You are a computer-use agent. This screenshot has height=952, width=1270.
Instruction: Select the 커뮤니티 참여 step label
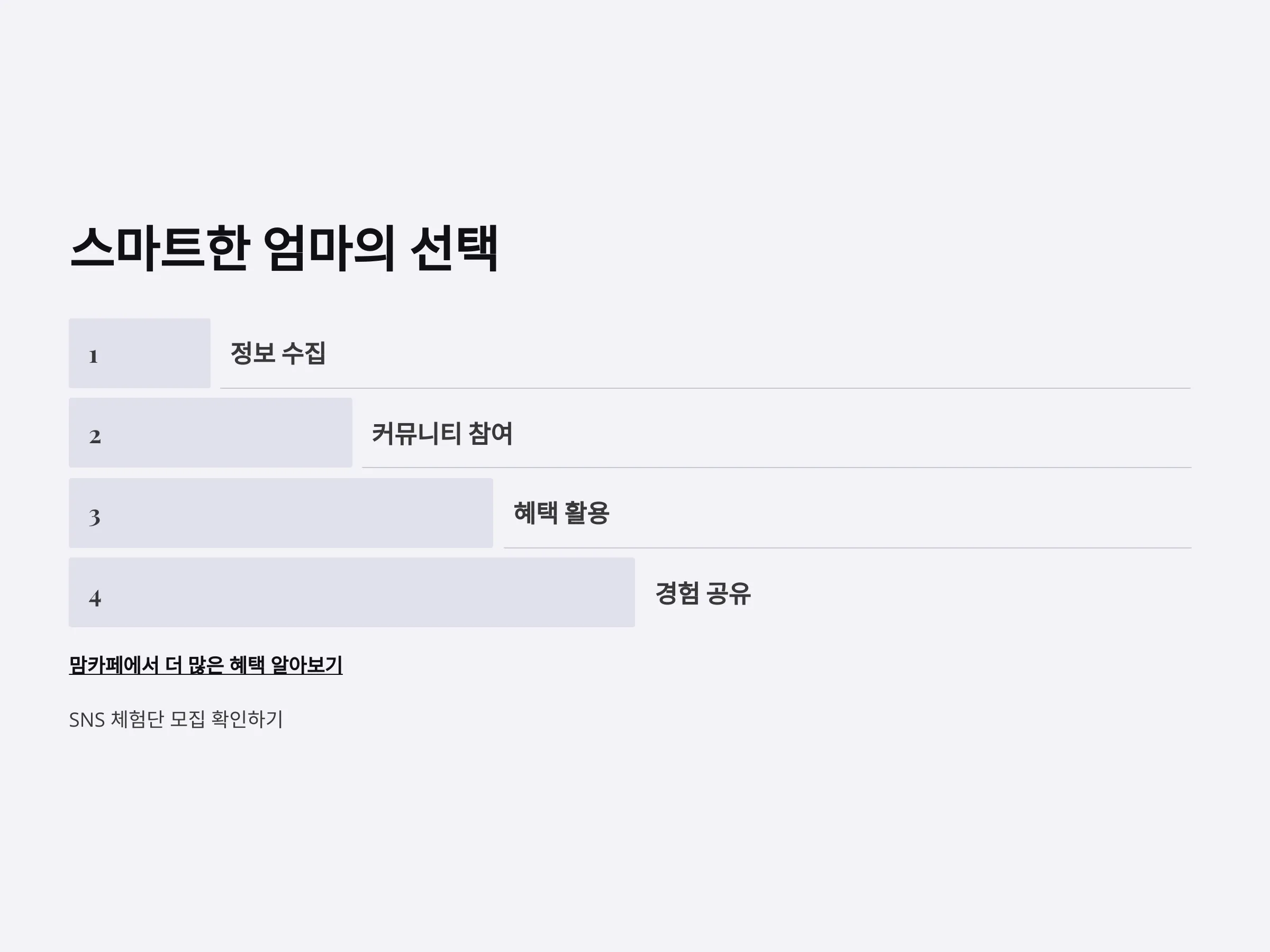(442, 433)
